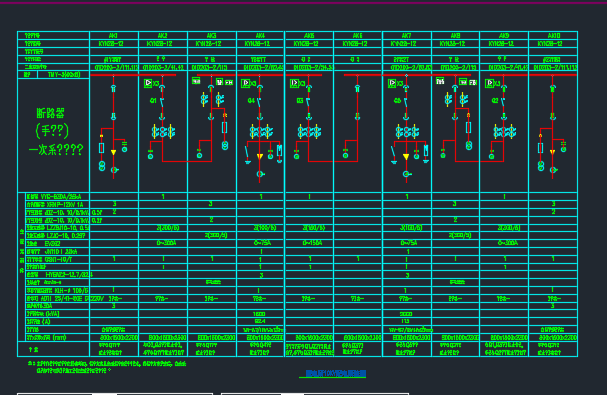Select the current transformer group in AK2
This screenshot has width=607, height=395.
pyautogui.click(x=163, y=132)
